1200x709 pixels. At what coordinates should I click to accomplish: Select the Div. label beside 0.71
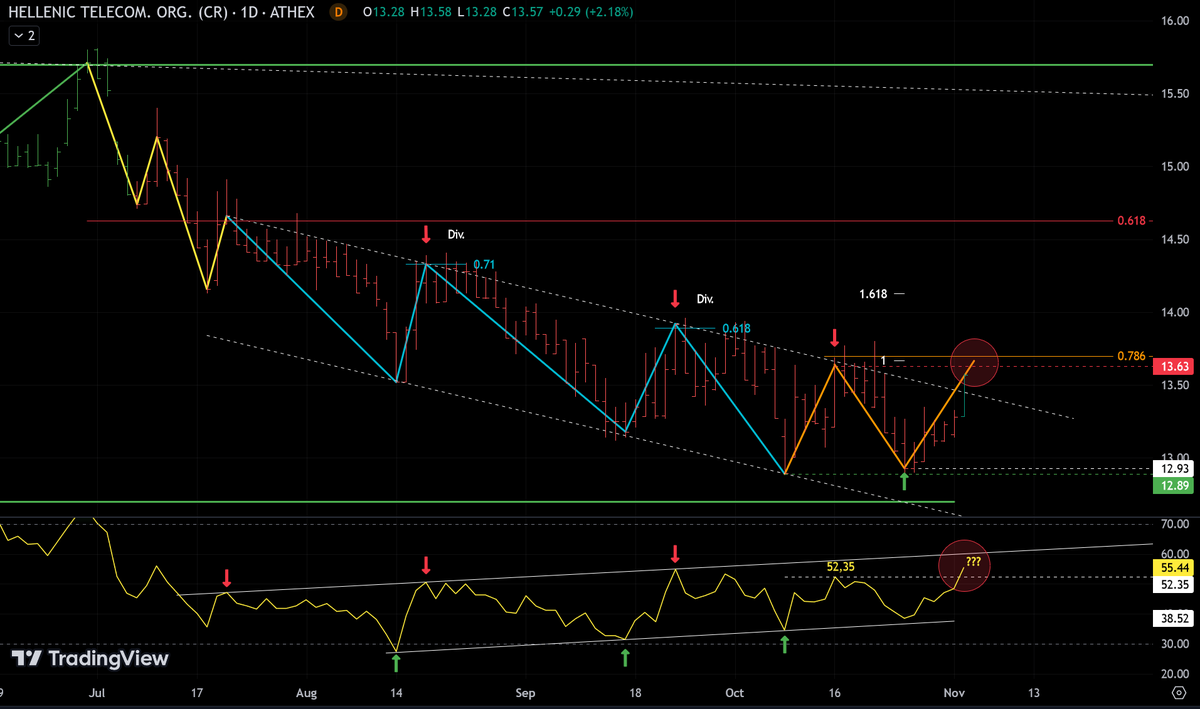[456, 234]
